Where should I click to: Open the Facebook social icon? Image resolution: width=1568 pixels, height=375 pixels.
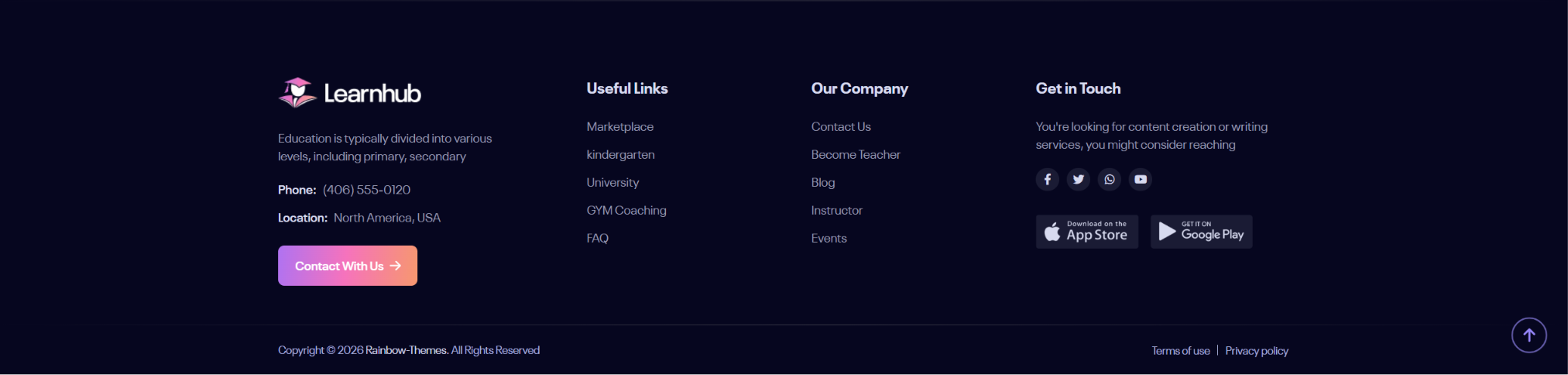1047,180
